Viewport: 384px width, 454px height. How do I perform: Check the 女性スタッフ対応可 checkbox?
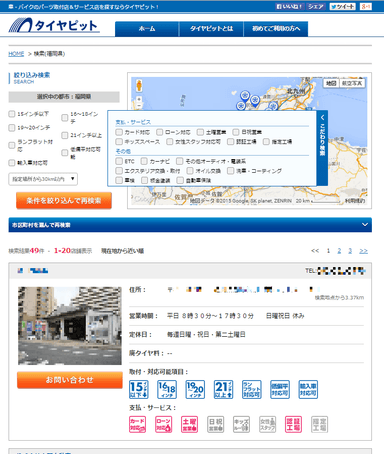point(170,142)
